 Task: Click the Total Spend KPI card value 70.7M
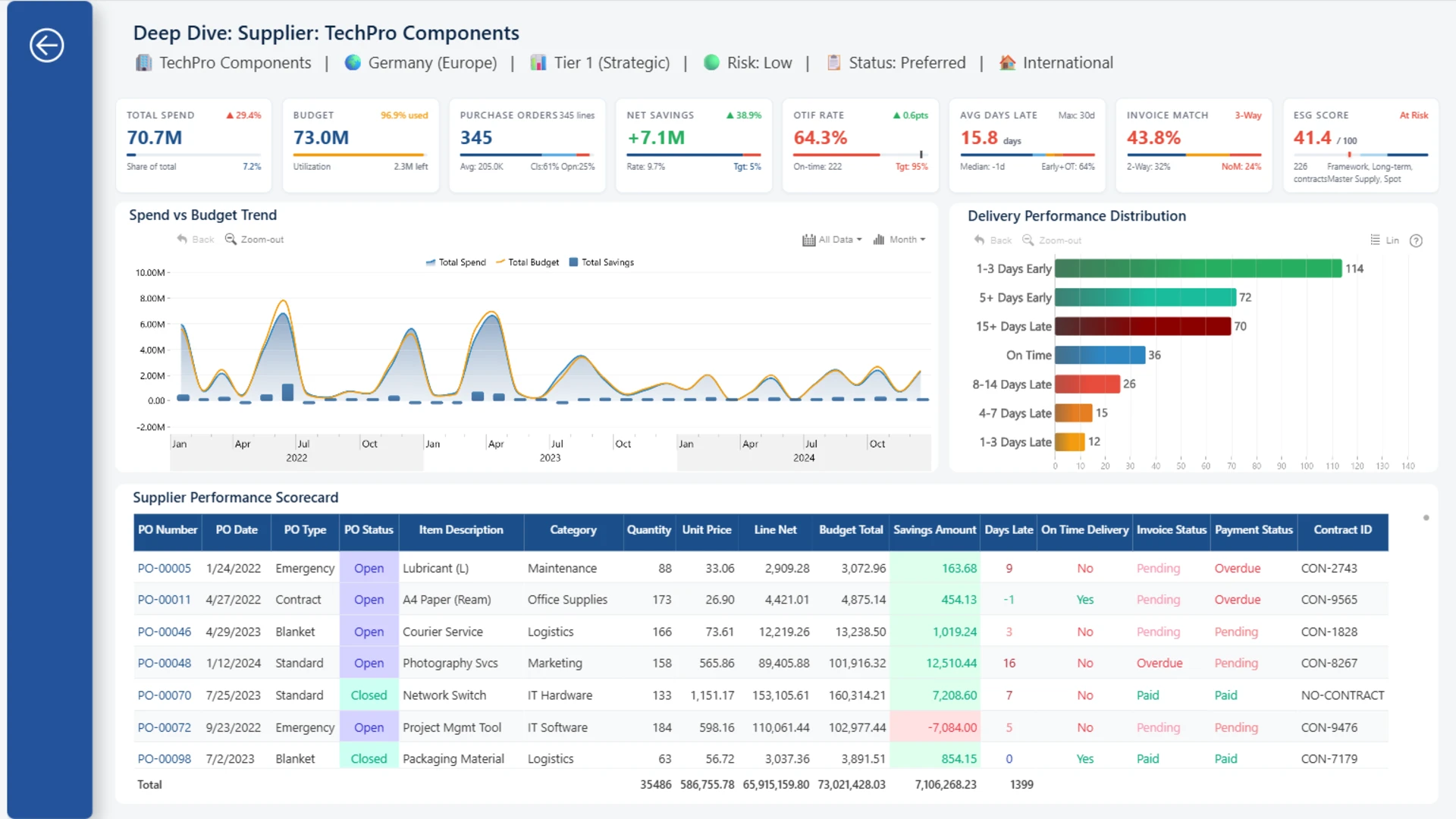(x=155, y=138)
